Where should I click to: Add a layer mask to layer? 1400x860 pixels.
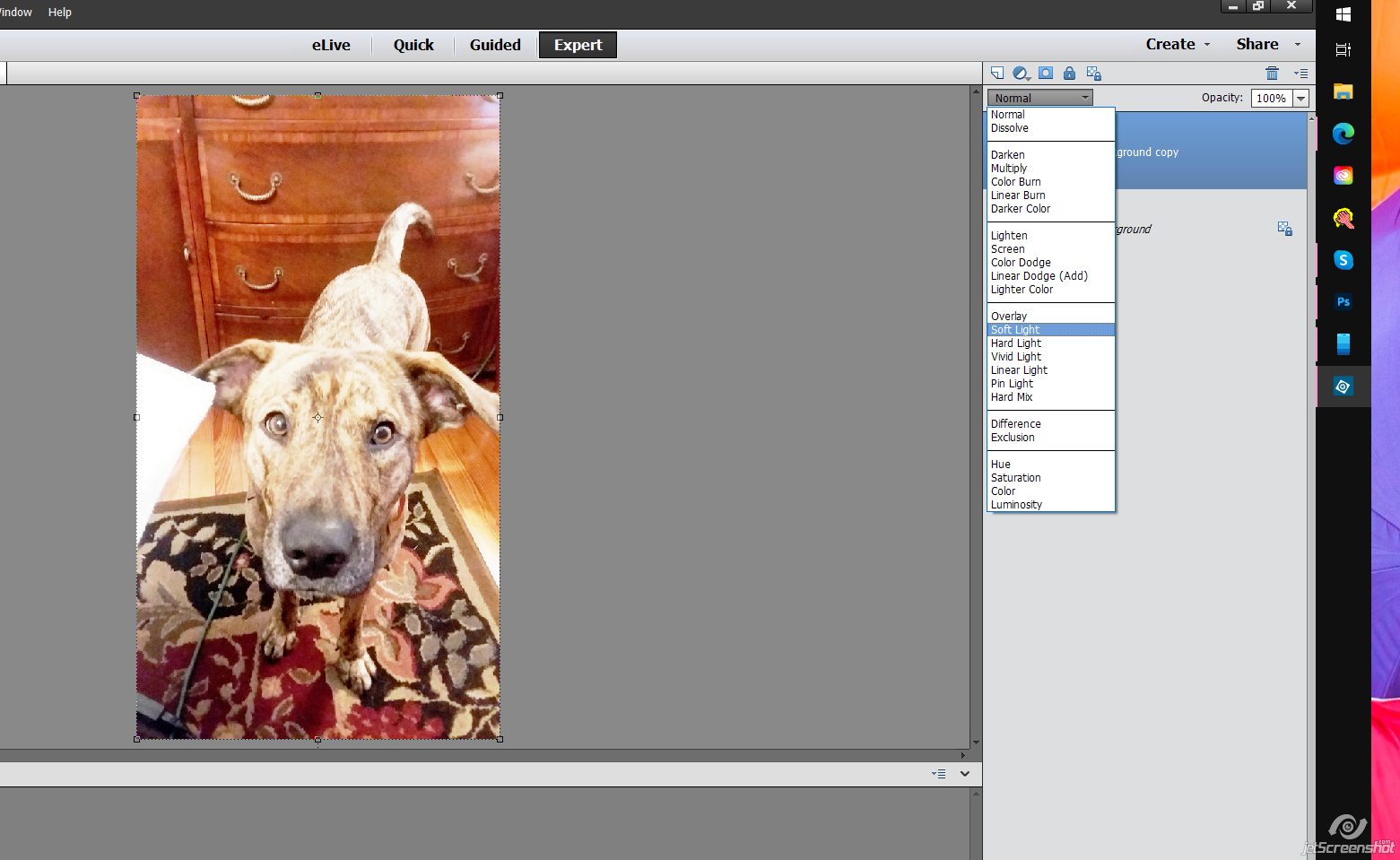1046,73
